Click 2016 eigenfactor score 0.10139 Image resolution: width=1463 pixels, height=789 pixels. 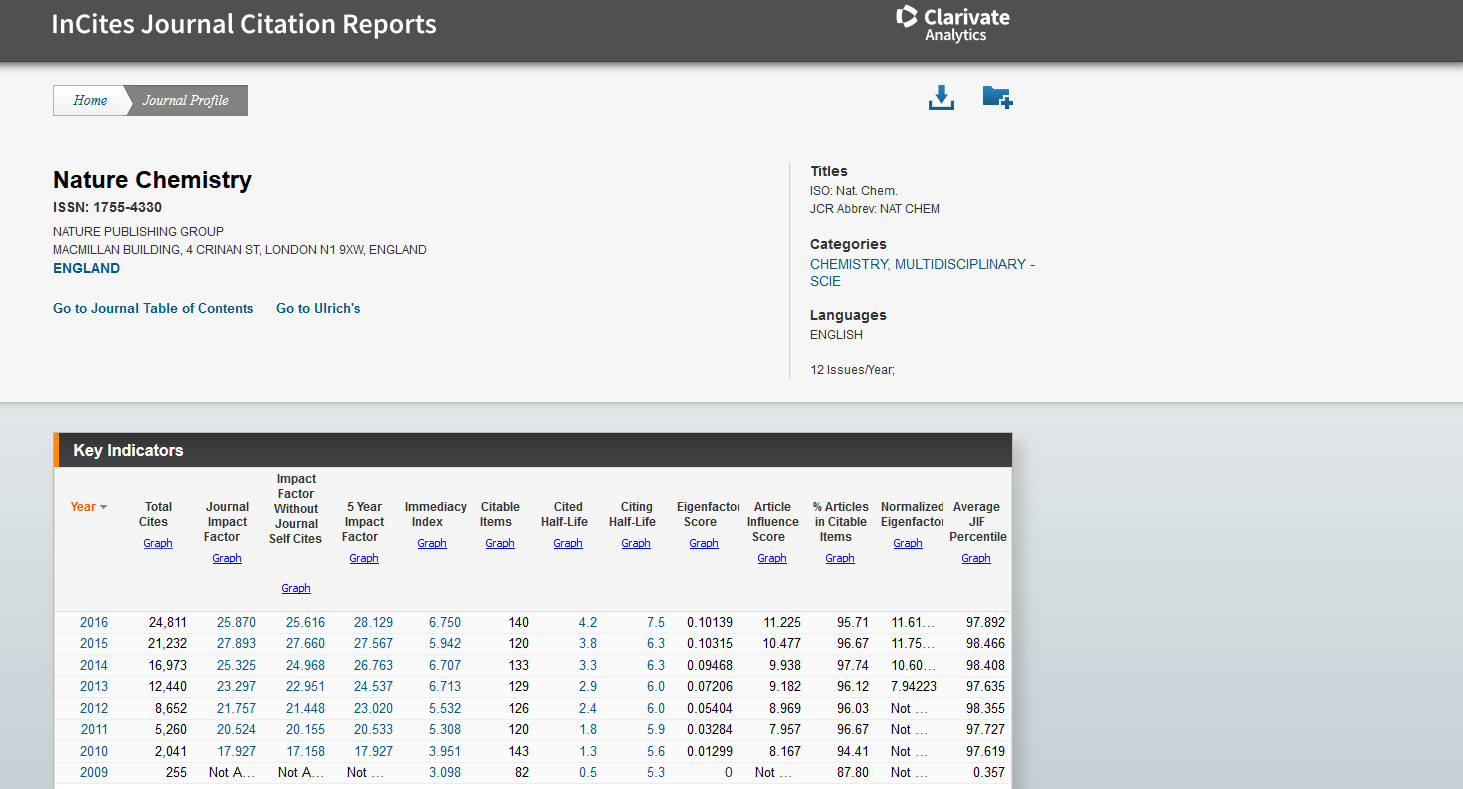click(710, 622)
